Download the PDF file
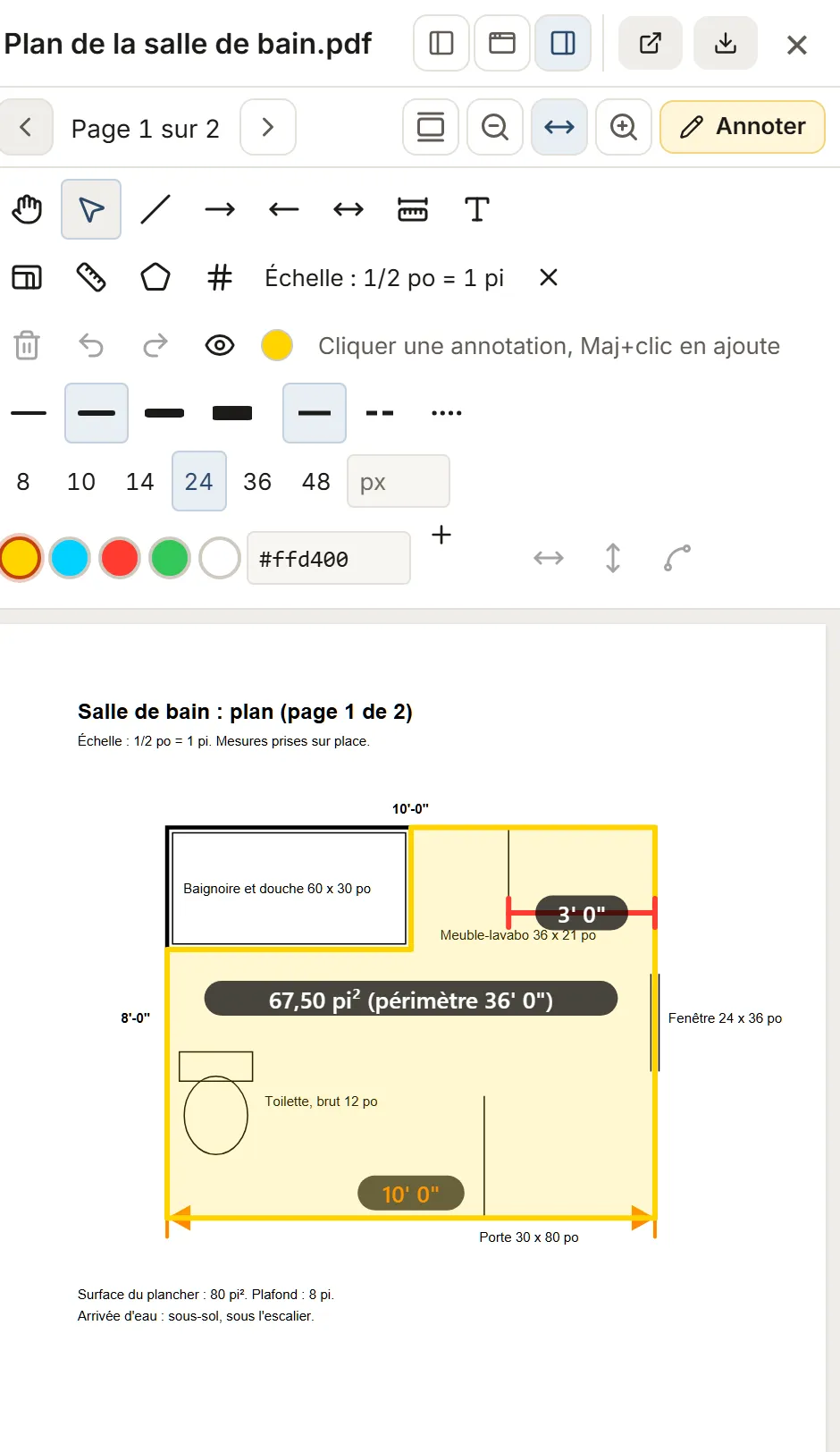Image resolution: width=840 pixels, height=1452 pixels. [x=726, y=43]
